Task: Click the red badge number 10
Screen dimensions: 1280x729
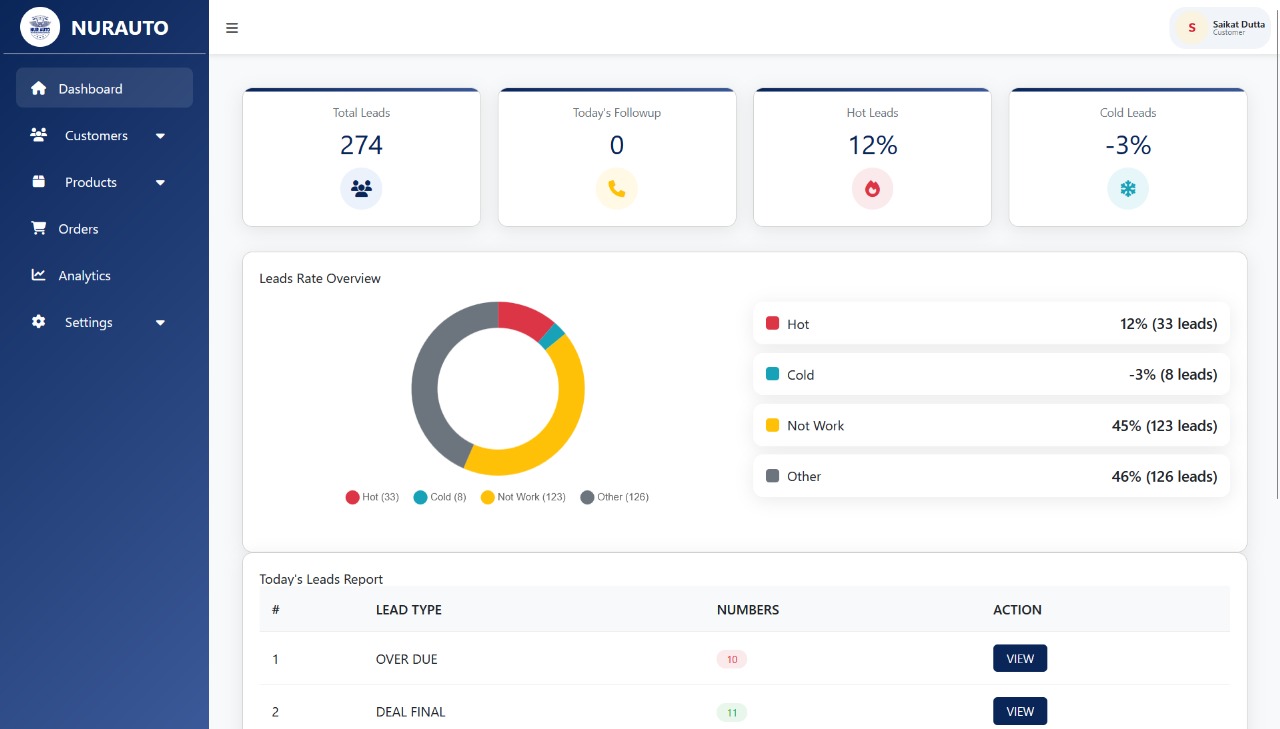Action: coord(732,659)
